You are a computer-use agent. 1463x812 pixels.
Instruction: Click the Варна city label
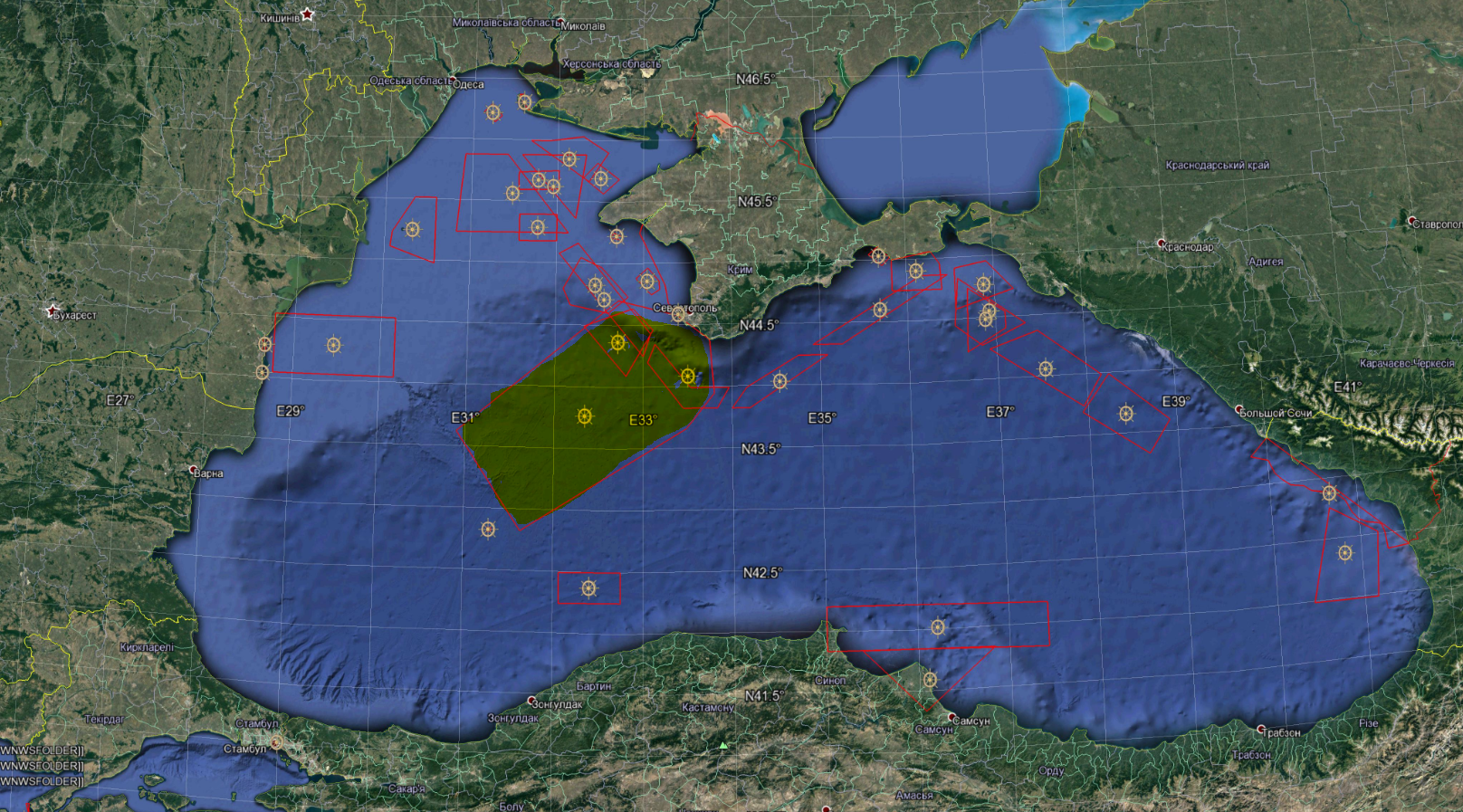(x=209, y=473)
